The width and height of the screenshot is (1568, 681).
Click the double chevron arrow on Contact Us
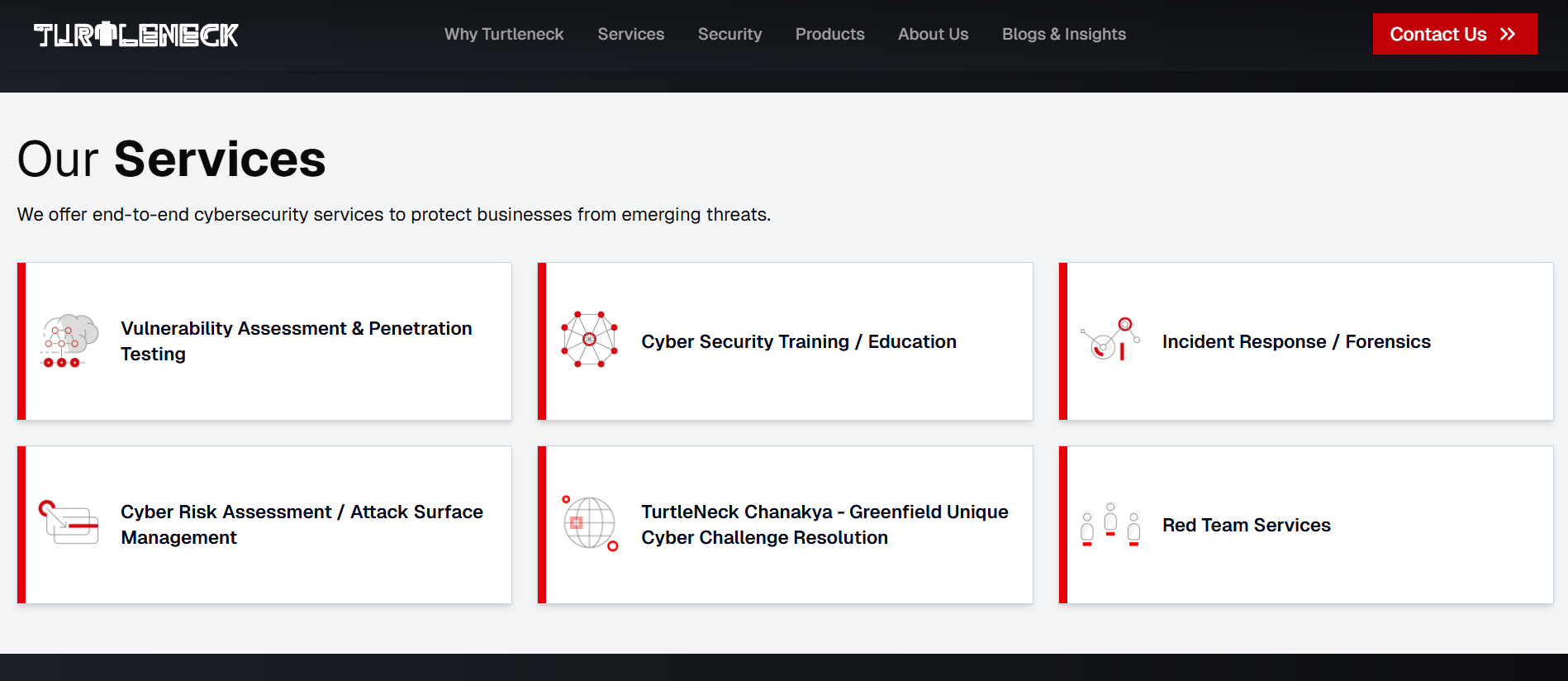[1508, 34]
